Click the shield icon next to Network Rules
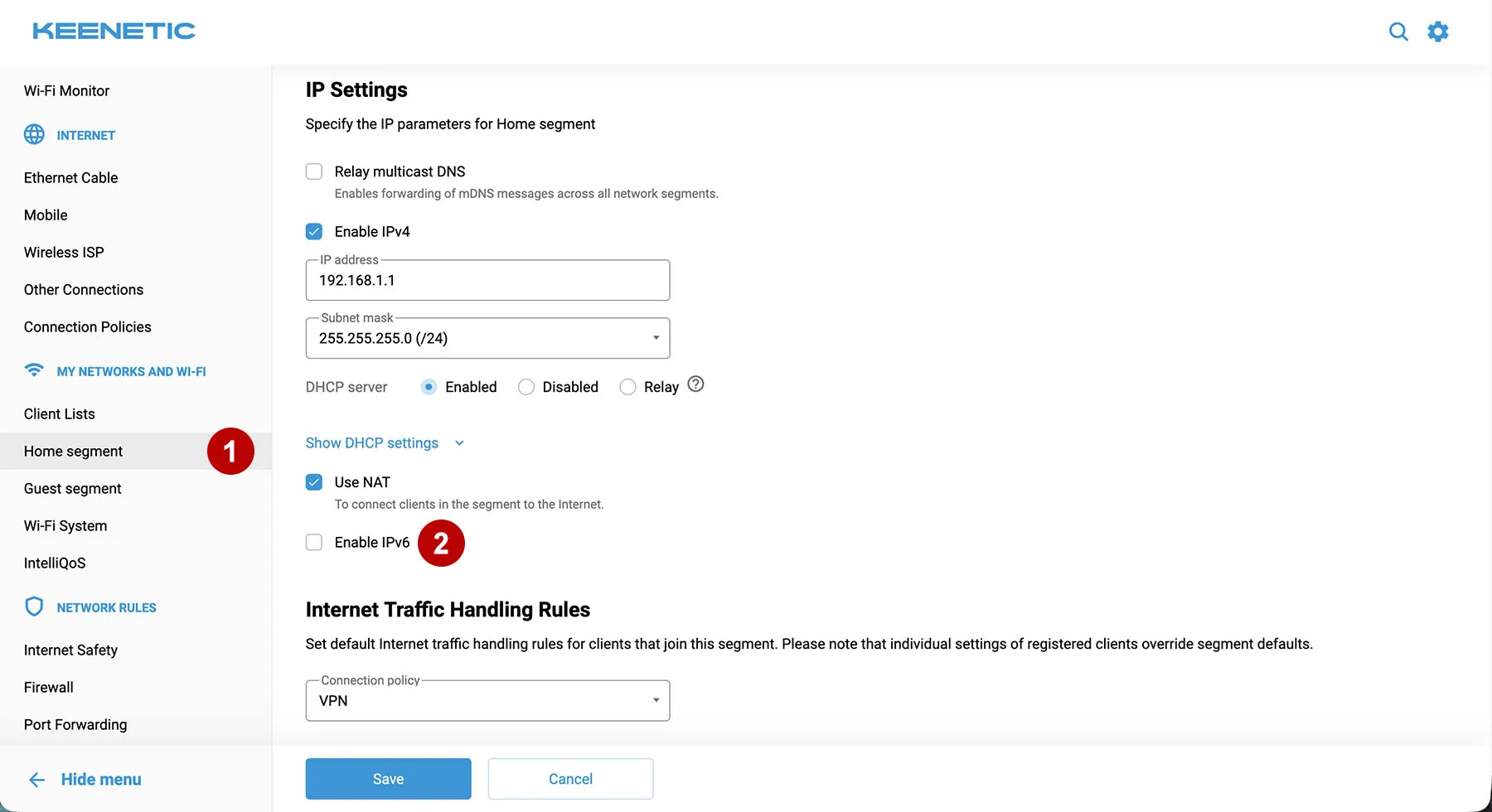 pyautogui.click(x=33, y=607)
